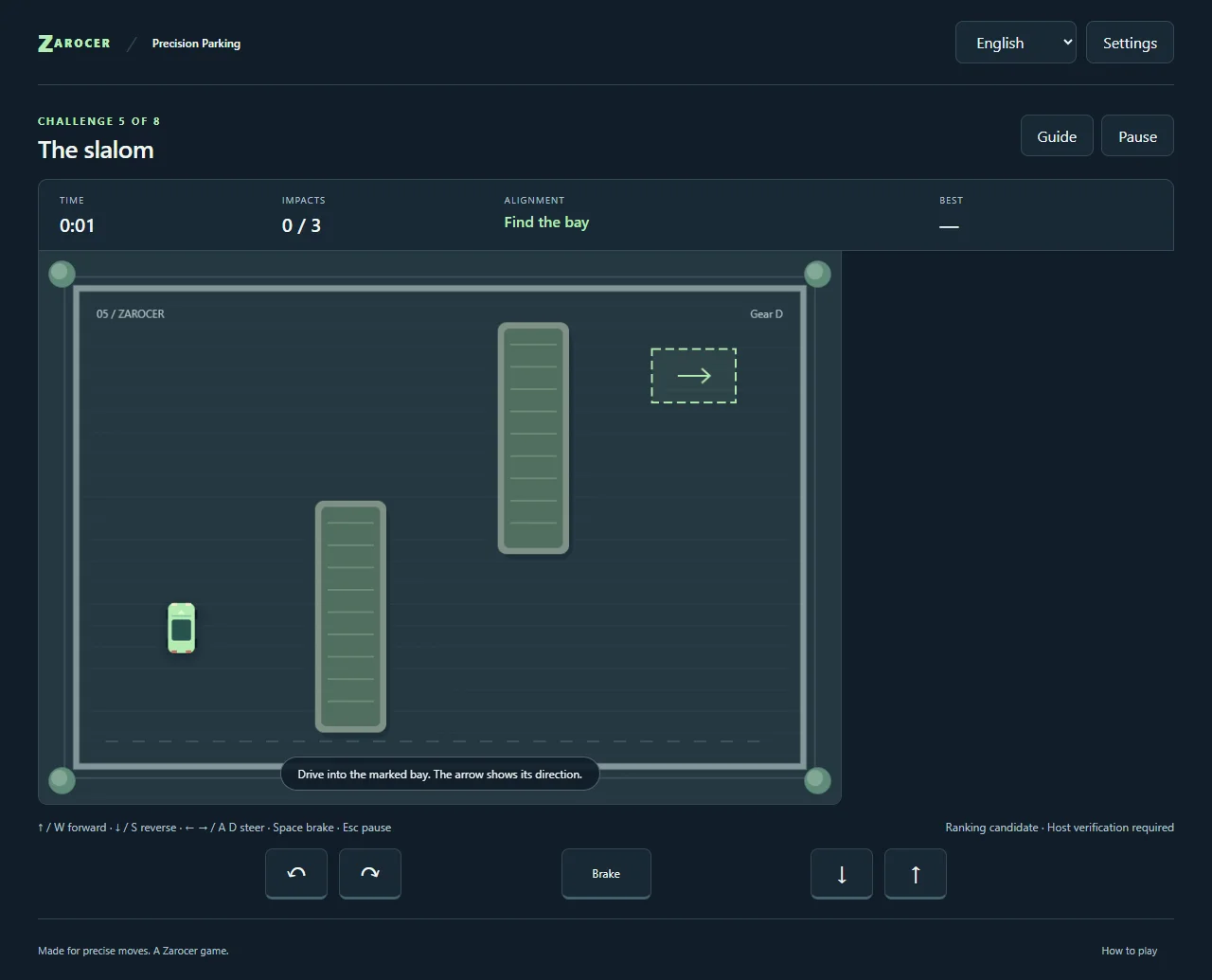Click the steer right curved arrow button
This screenshot has width=1212, height=980.
[x=370, y=873]
